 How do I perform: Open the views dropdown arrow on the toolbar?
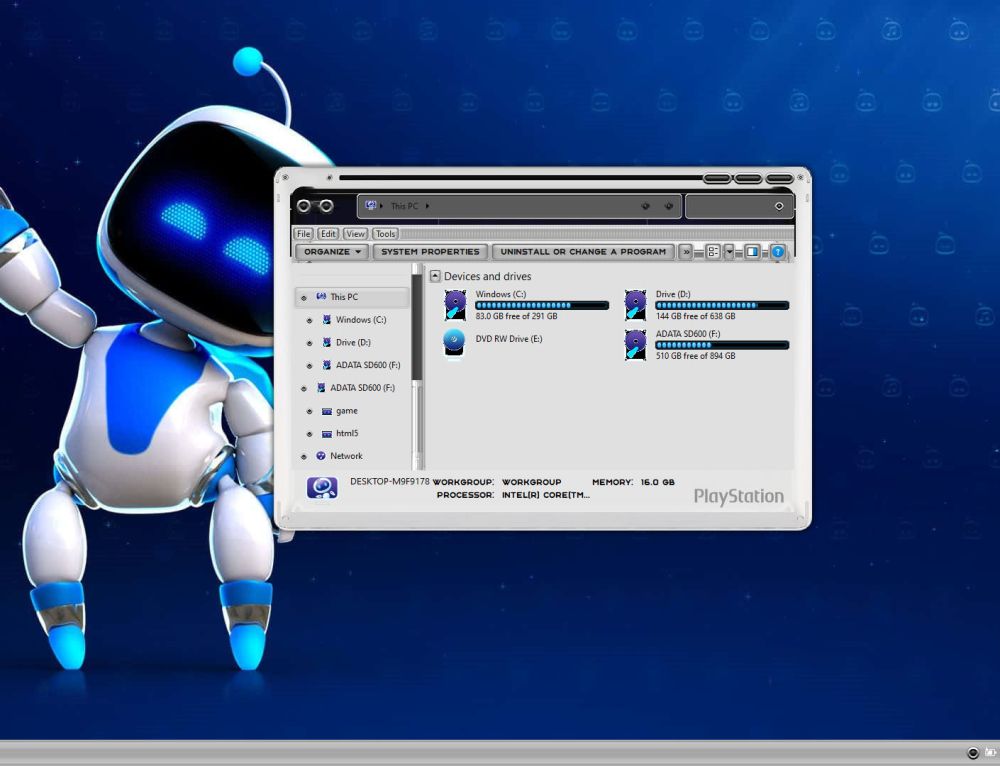(x=729, y=251)
